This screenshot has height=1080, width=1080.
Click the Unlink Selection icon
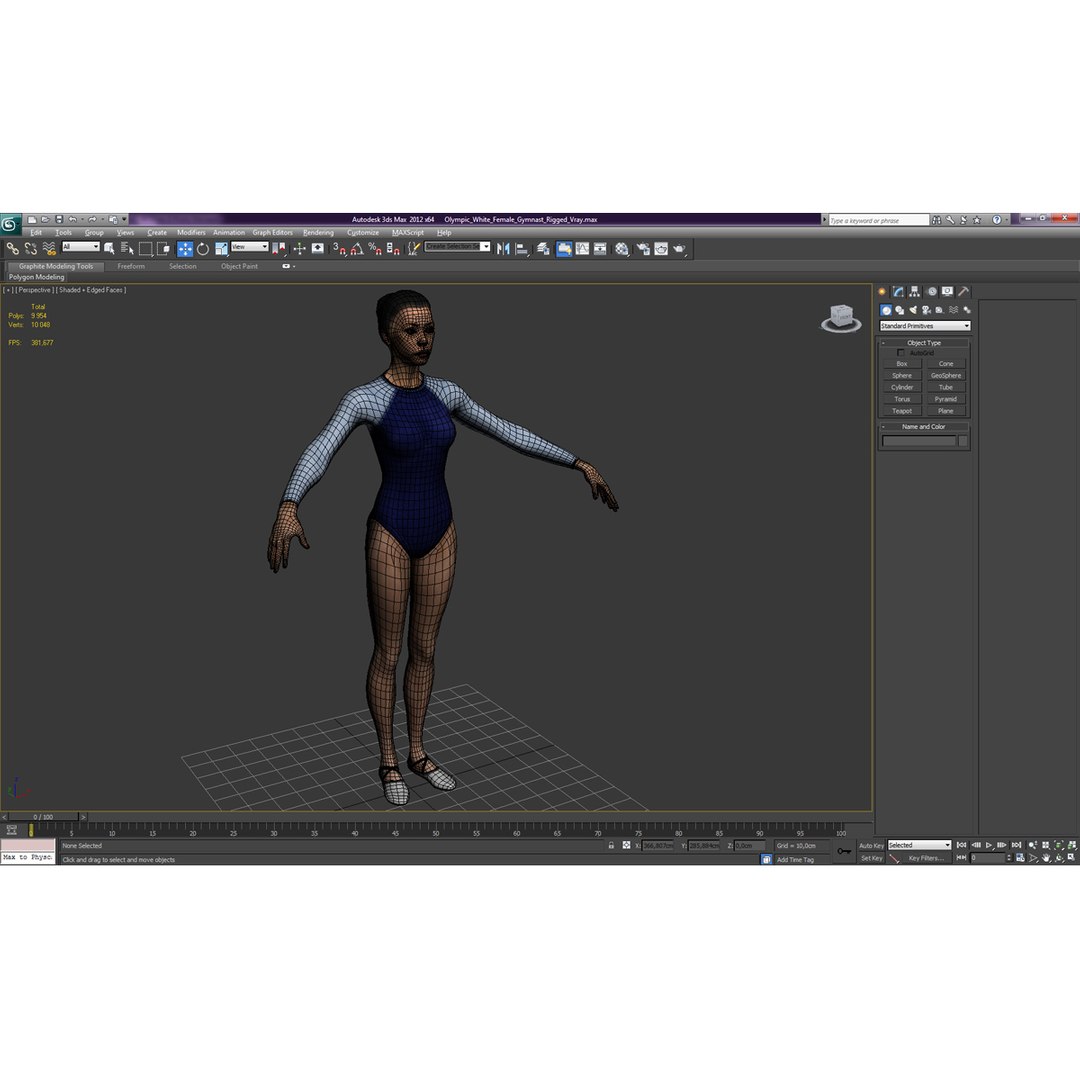30,249
